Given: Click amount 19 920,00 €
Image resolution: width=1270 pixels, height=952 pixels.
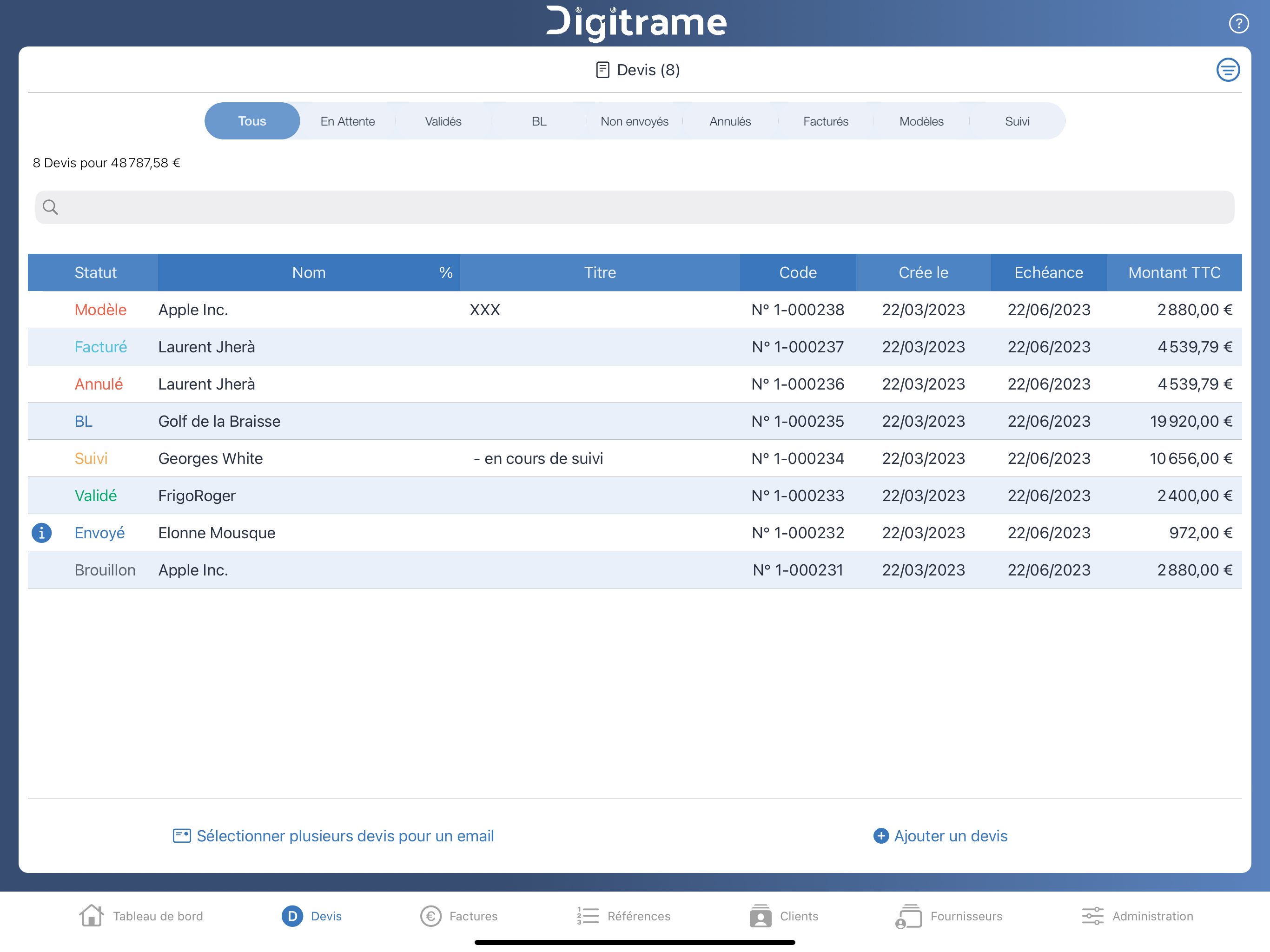Looking at the screenshot, I should [1191, 421].
